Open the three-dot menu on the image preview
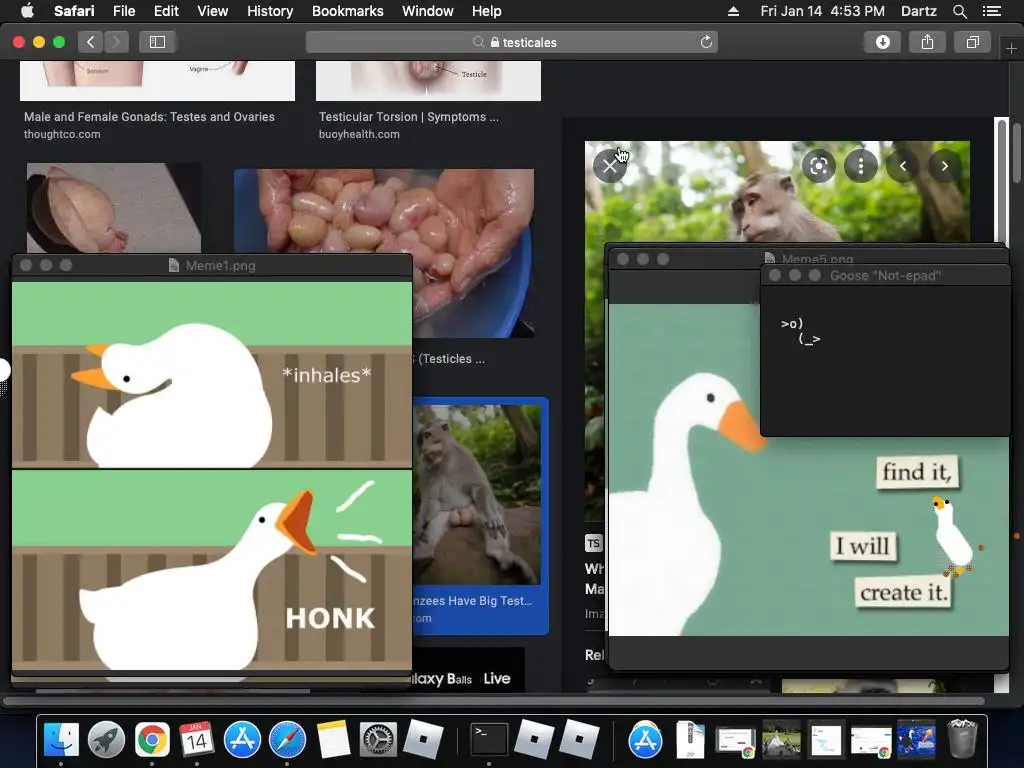Image resolution: width=1024 pixels, height=768 pixels. coord(861,166)
